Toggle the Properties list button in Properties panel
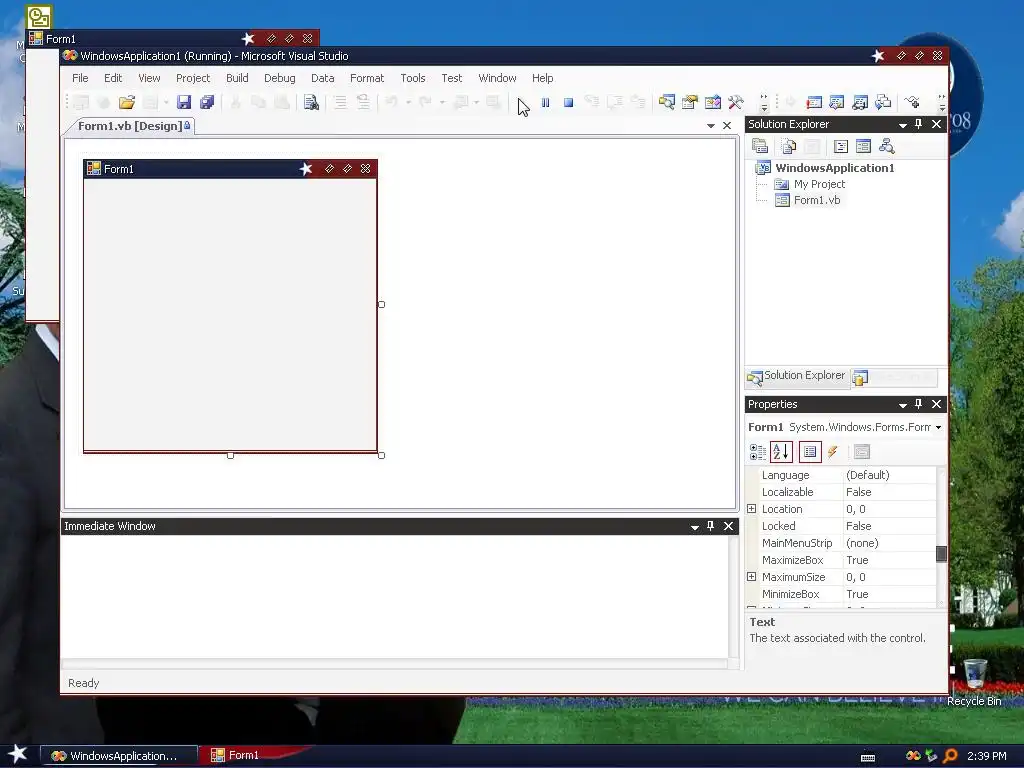The image size is (1024, 768). pyautogui.click(x=810, y=451)
